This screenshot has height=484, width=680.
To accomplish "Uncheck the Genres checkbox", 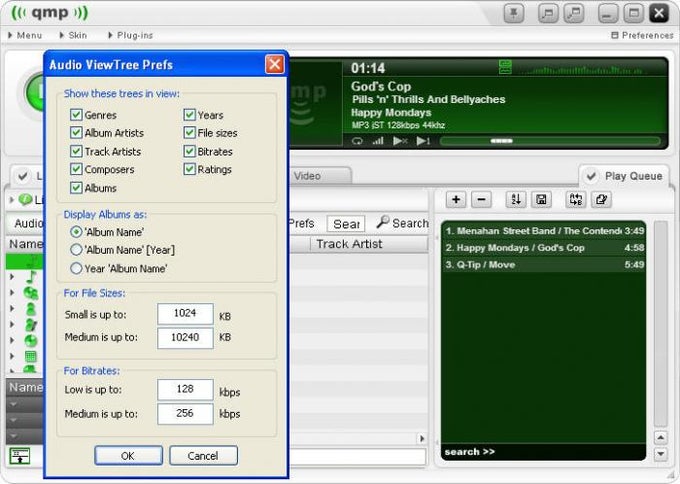I will [76, 114].
